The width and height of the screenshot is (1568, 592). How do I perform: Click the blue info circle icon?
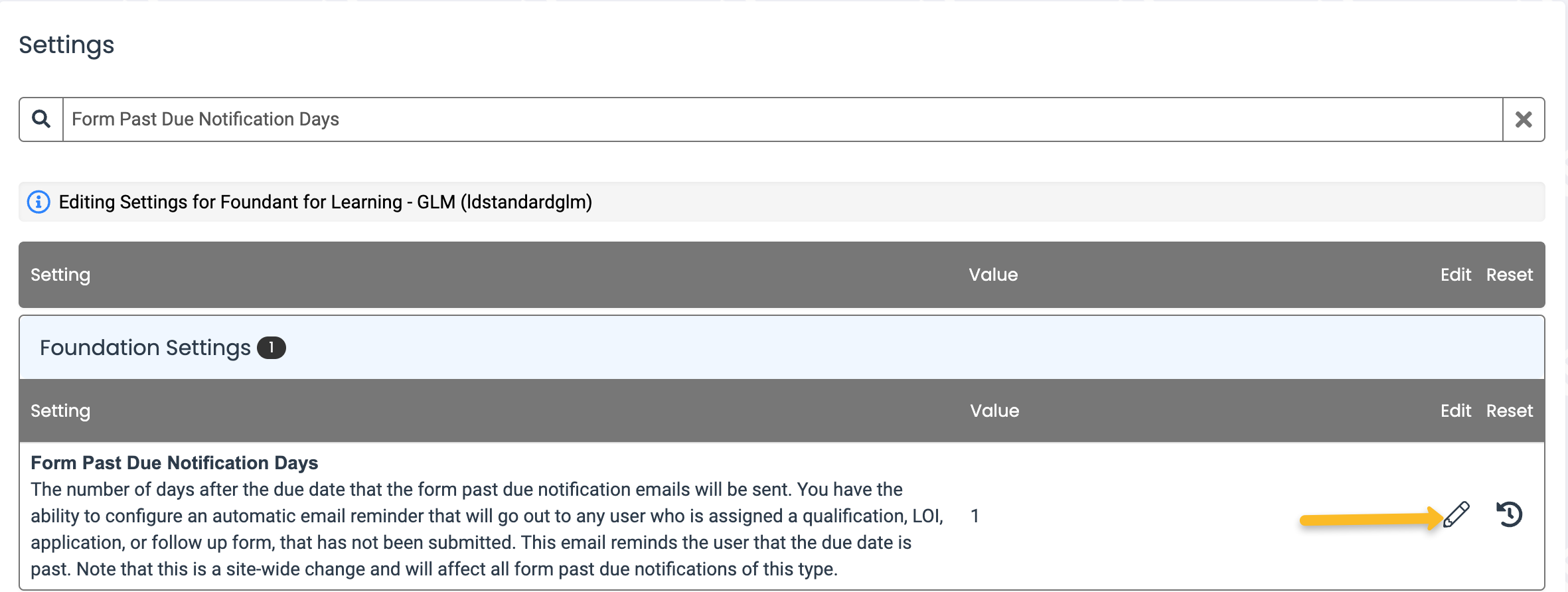click(39, 202)
